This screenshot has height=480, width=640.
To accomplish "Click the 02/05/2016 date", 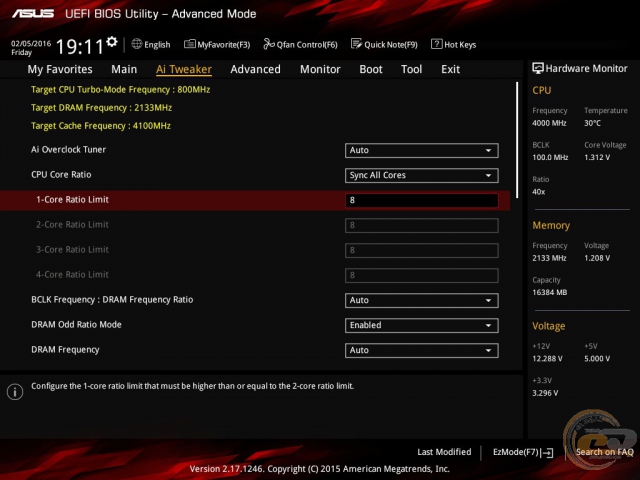I will coord(31,43).
